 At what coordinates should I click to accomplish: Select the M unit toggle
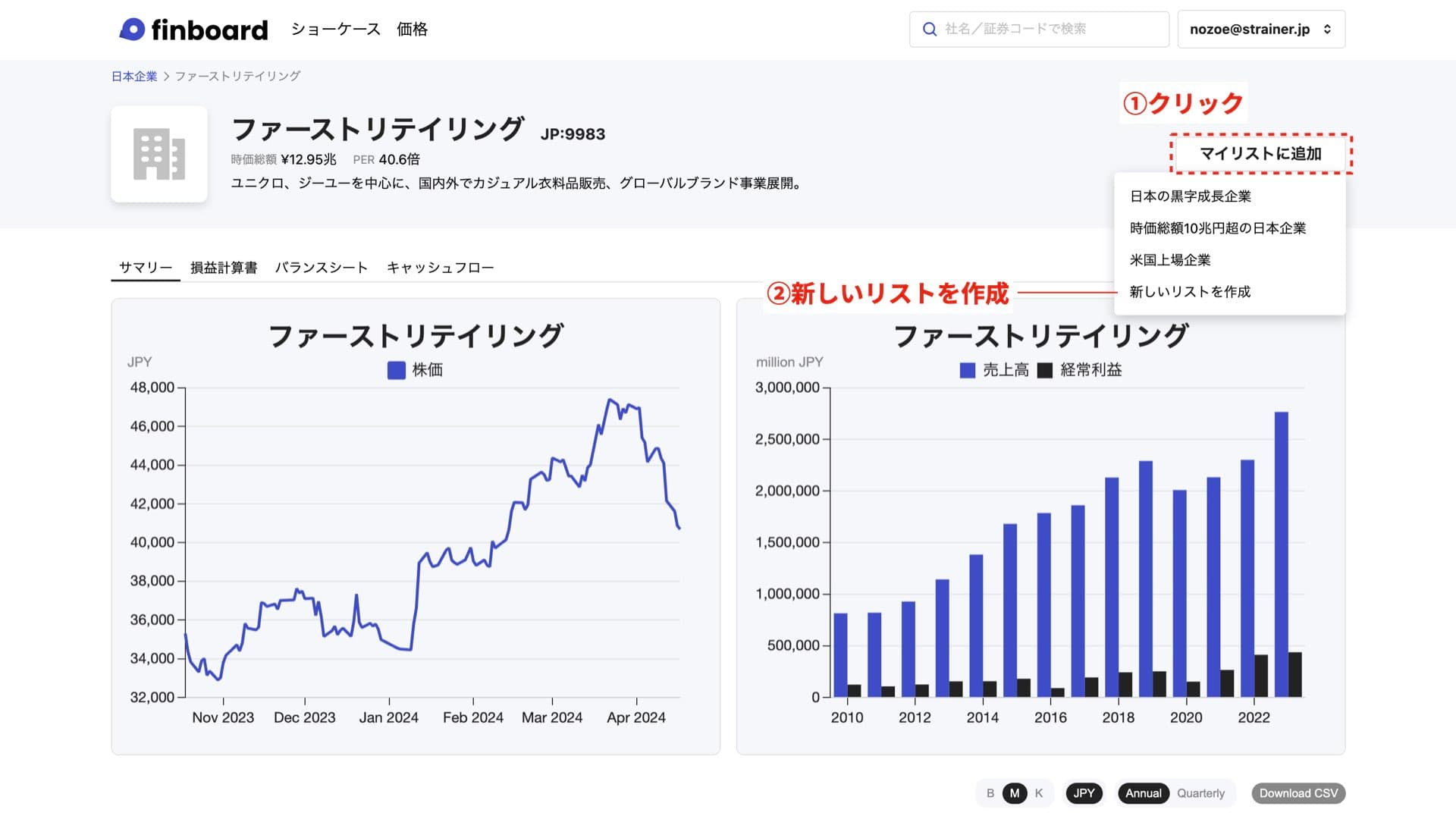pyautogui.click(x=1015, y=793)
